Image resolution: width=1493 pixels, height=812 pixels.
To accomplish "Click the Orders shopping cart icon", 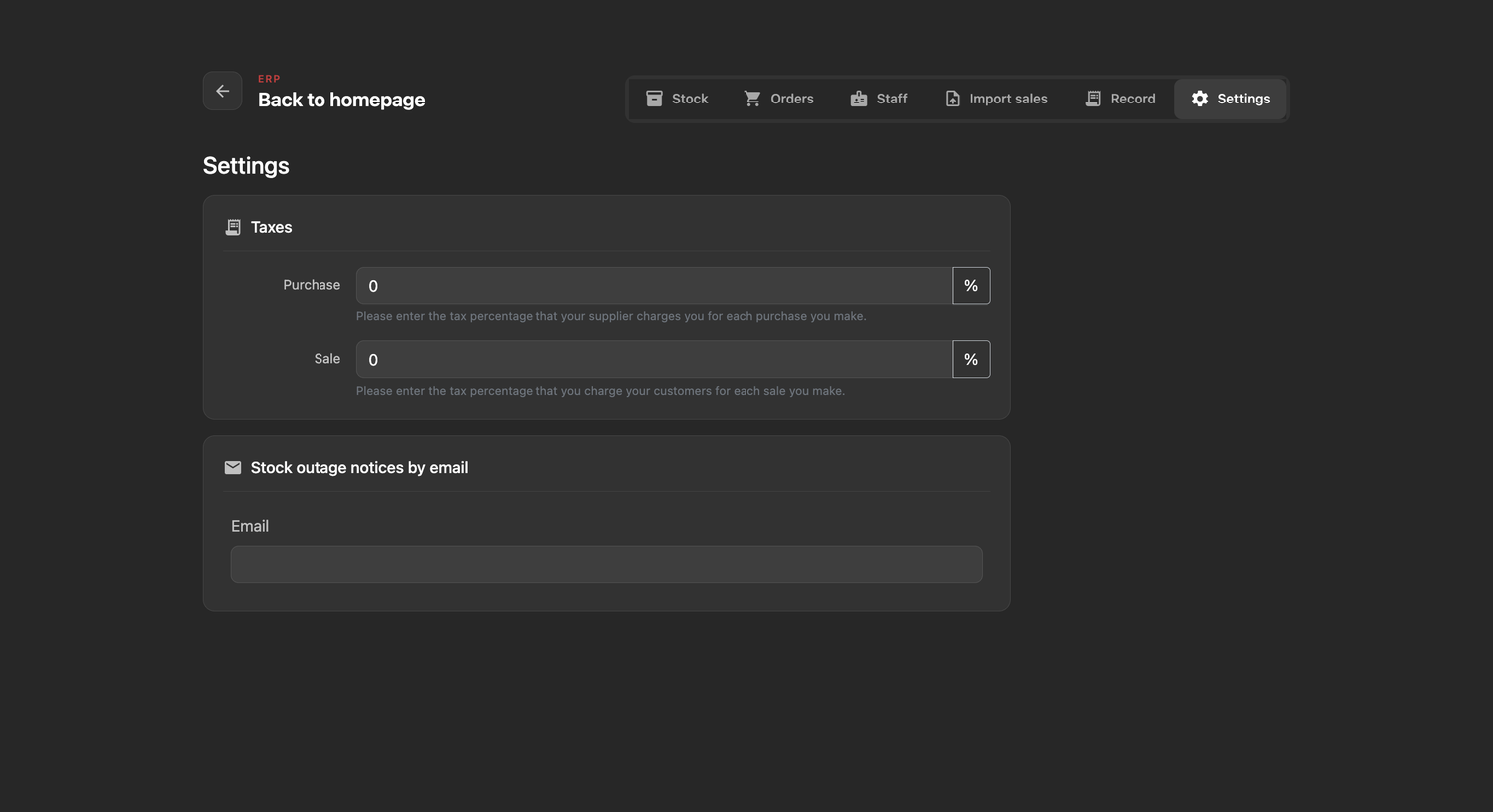I will (752, 99).
